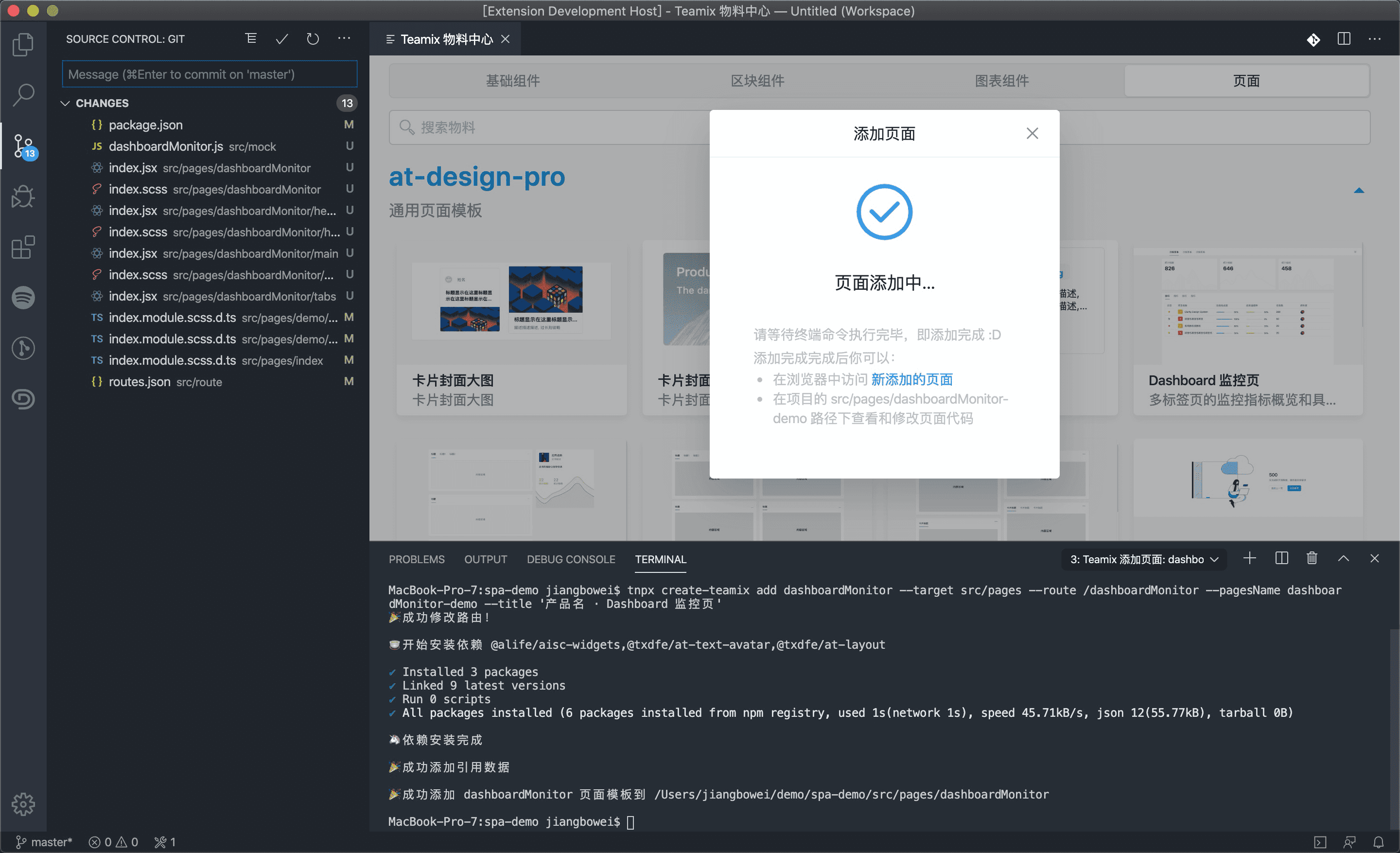1400x853 pixels.
Task: Switch to the OUTPUT panel tab
Action: [x=485, y=559]
